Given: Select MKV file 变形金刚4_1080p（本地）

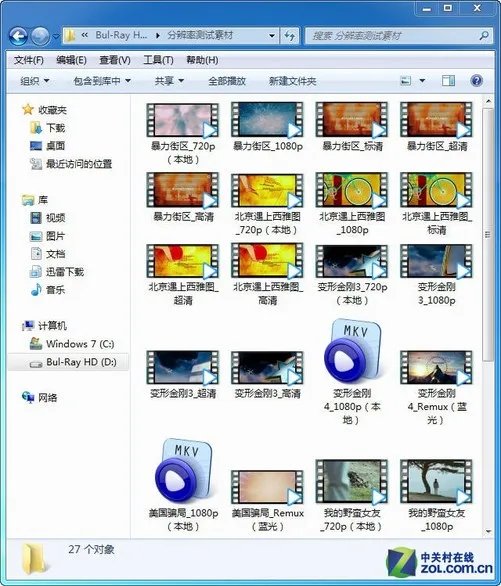Looking at the screenshot, I should [x=352, y=372].
